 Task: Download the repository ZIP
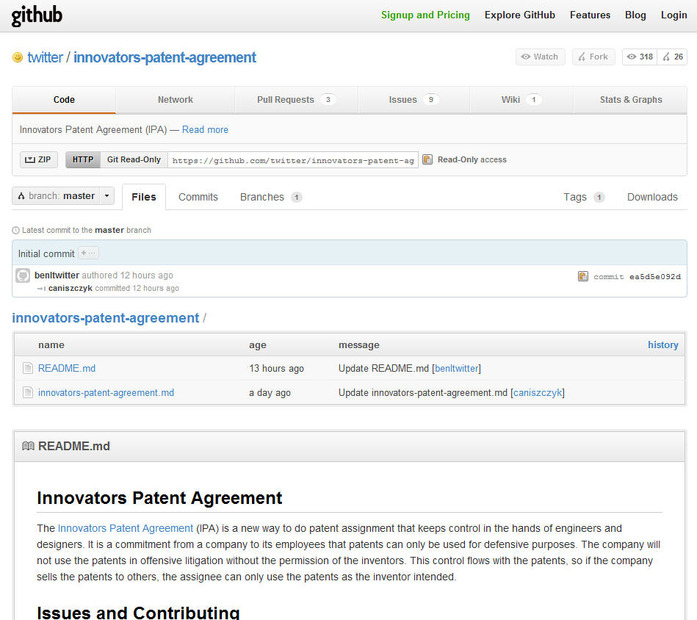point(39,160)
